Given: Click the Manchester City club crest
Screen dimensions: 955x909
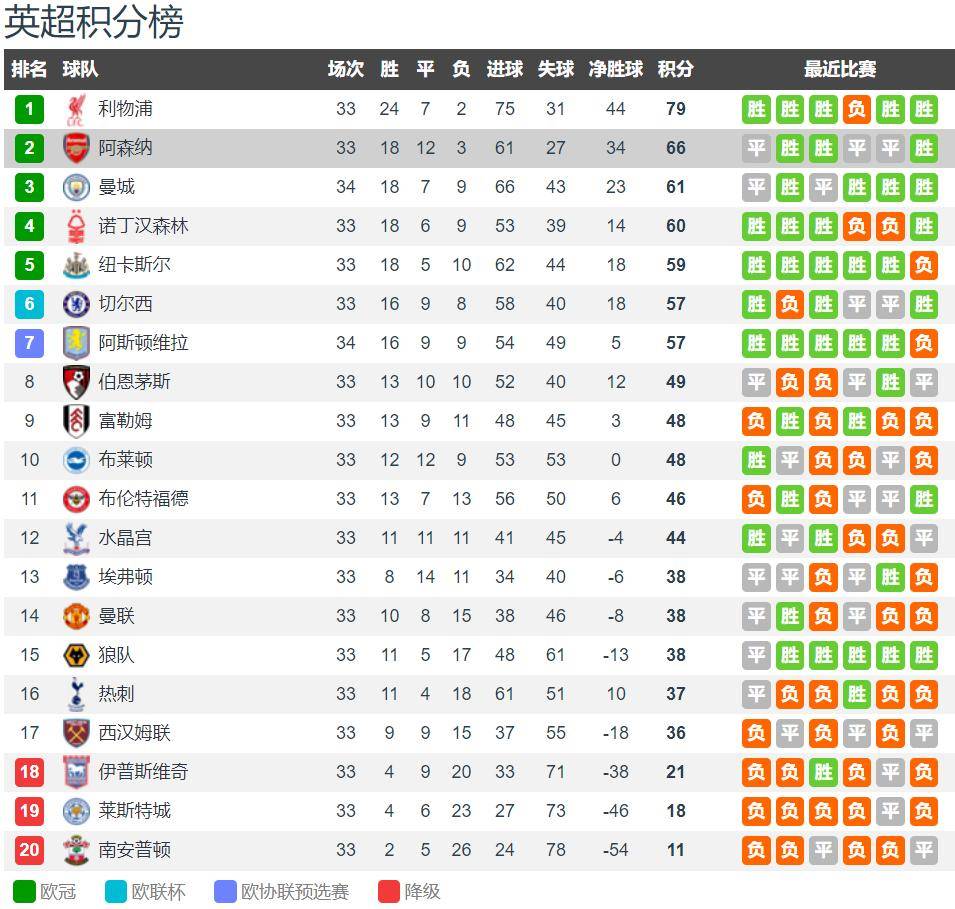Looking at the screenshot, I should 76,187.
